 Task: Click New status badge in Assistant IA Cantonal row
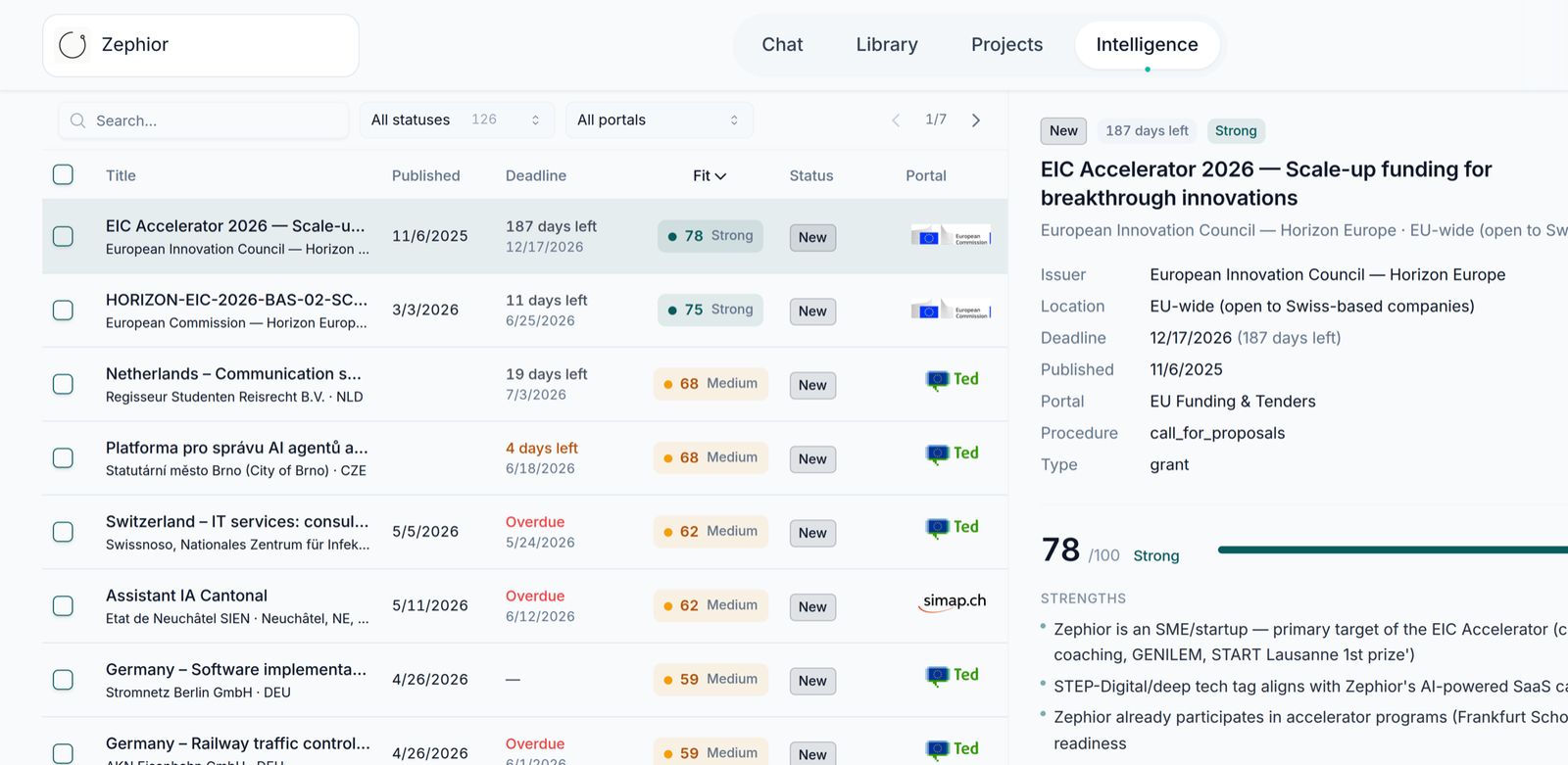point(812,607)
